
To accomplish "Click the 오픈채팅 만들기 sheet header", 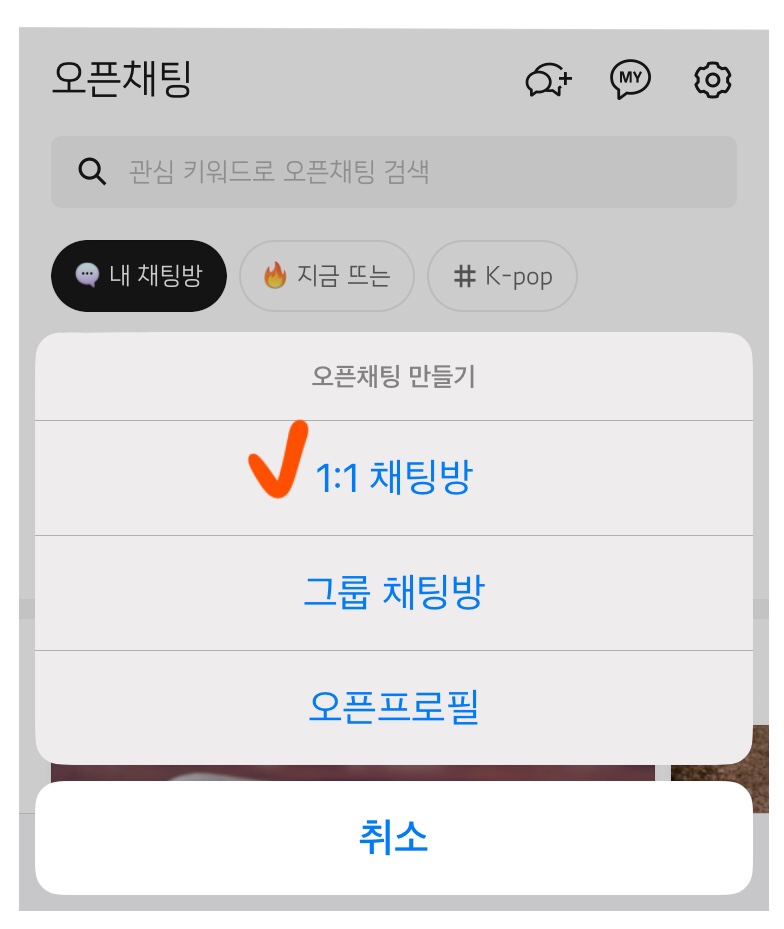I will click(x=393, y=377).
